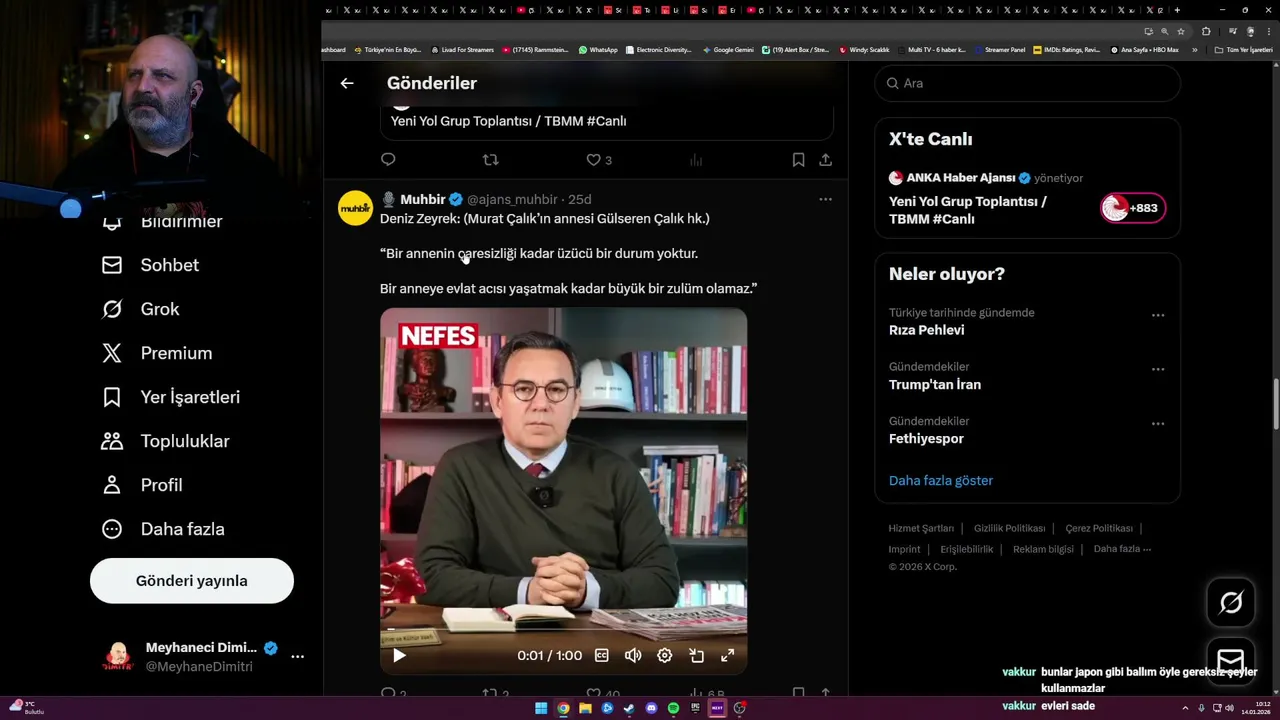Open the Daha fazla sidebar menu
The width and height of the screenshot is (1280, 720).
162,529
